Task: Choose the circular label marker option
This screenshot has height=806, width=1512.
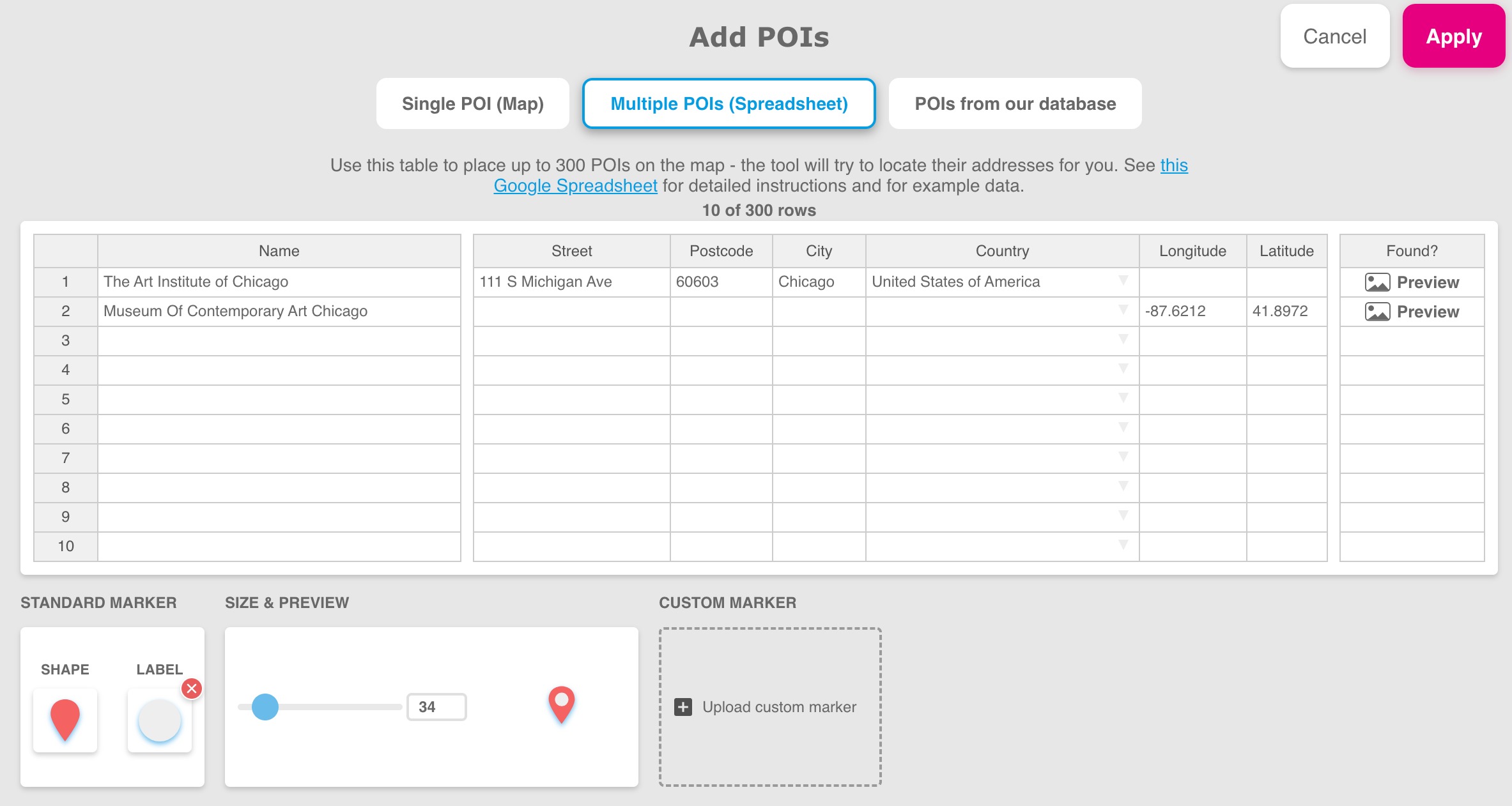Action: click(x=160, y=720)
